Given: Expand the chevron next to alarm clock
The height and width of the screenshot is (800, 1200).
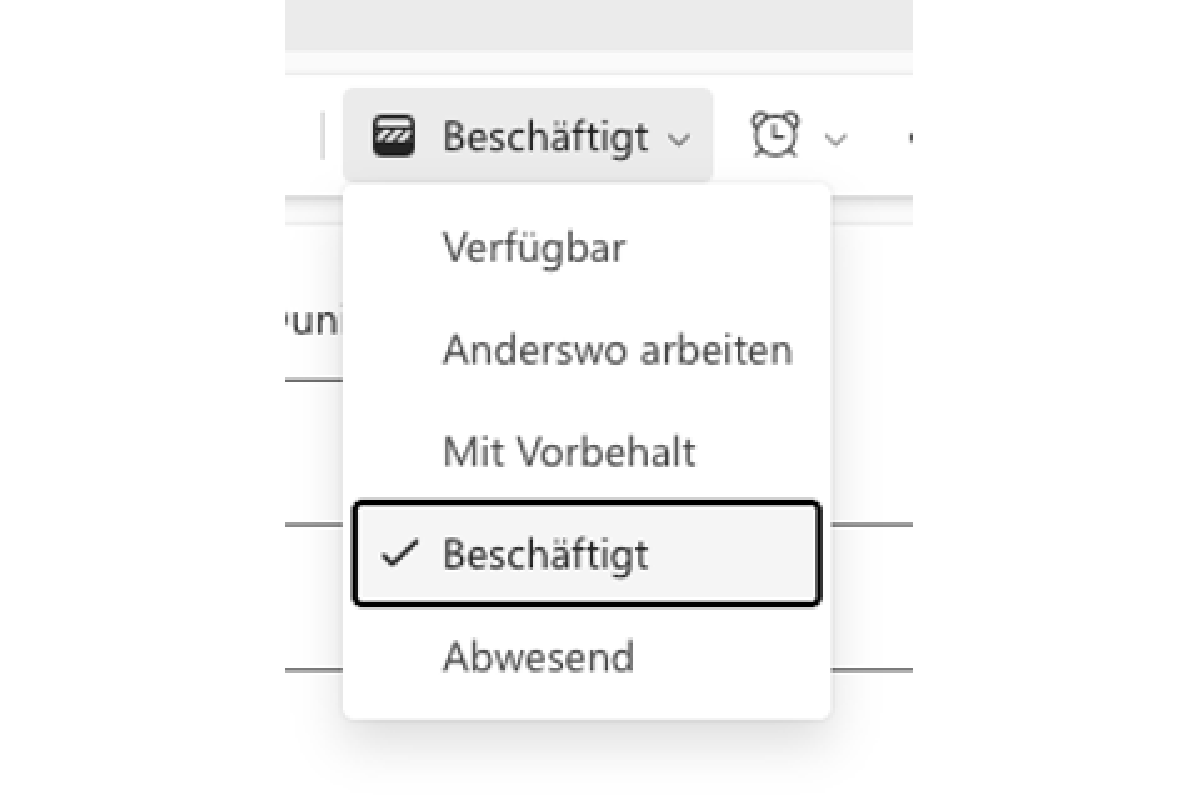Looking at the screenshot, I should [x=835, y=139].
